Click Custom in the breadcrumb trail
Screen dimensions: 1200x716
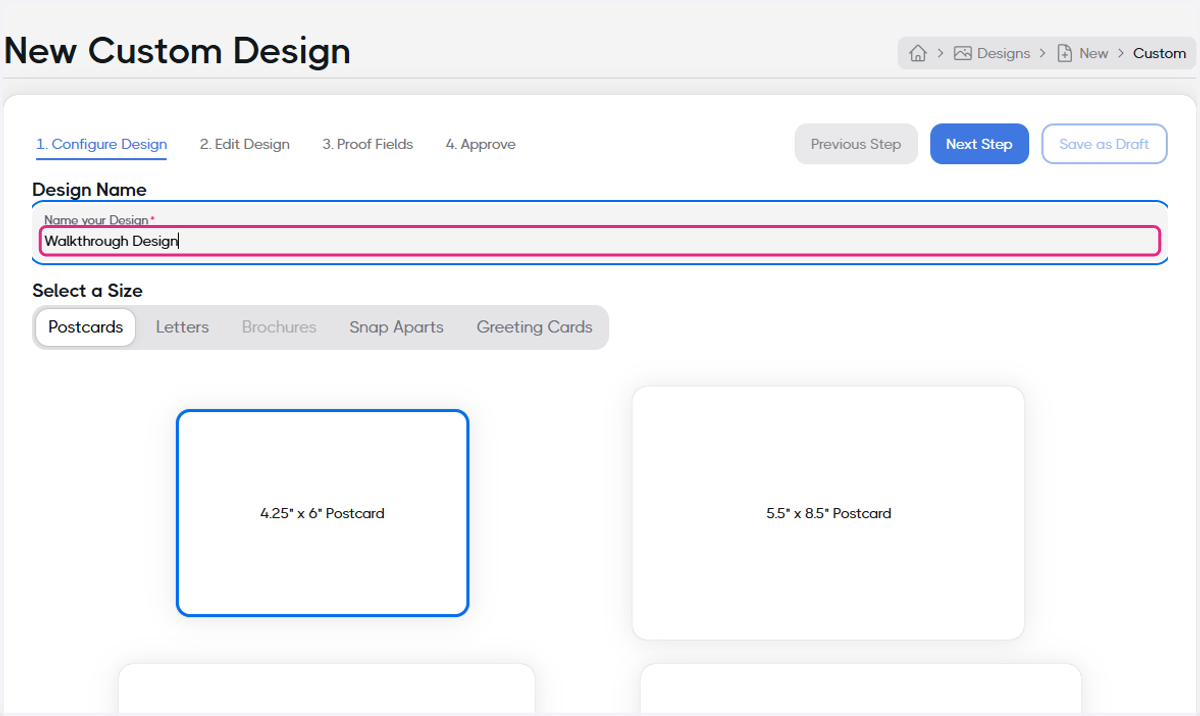1159,53
